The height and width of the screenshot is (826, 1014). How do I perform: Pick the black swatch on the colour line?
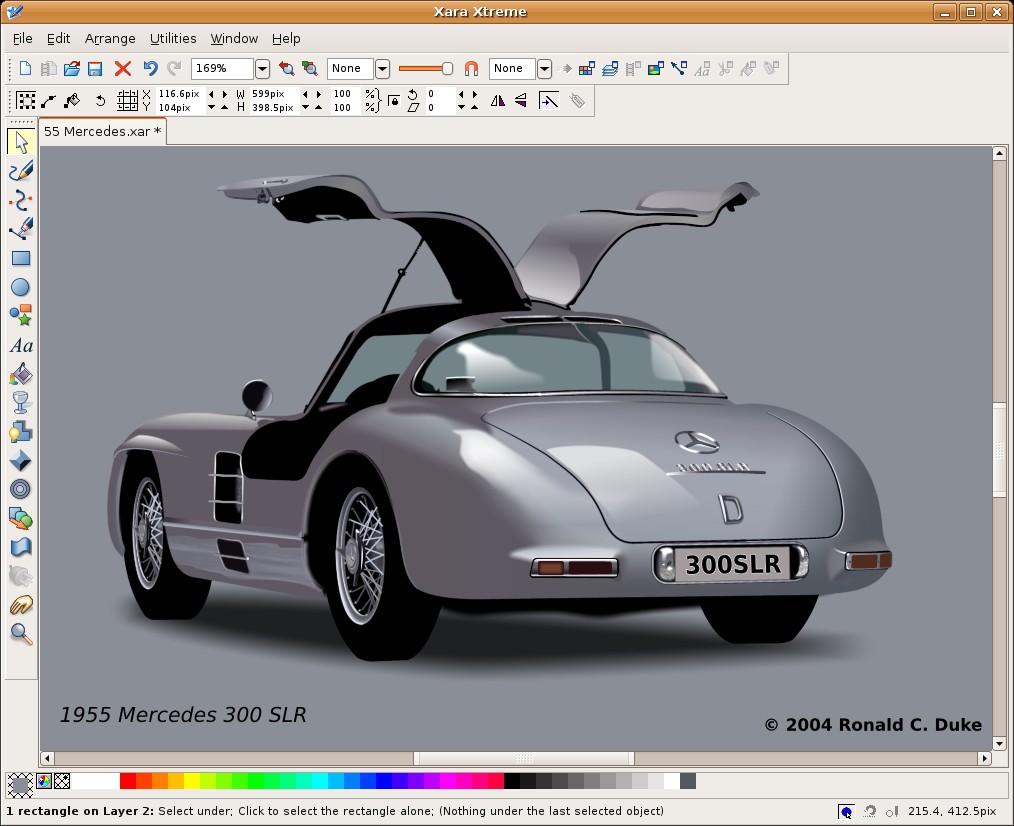[512, 781]
